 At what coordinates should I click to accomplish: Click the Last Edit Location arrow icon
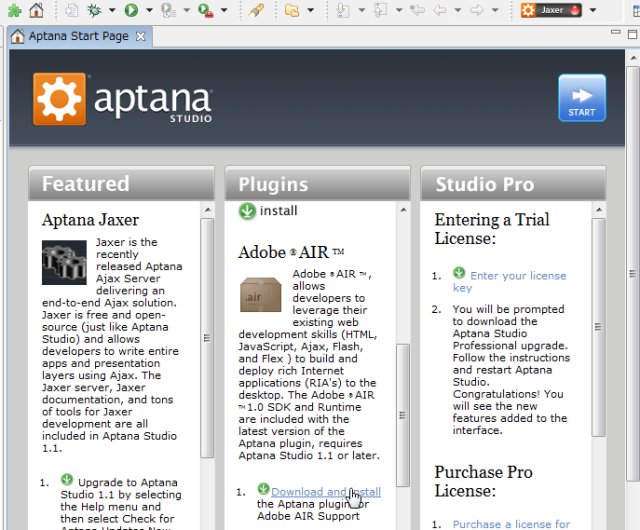[x=417, y=10]
